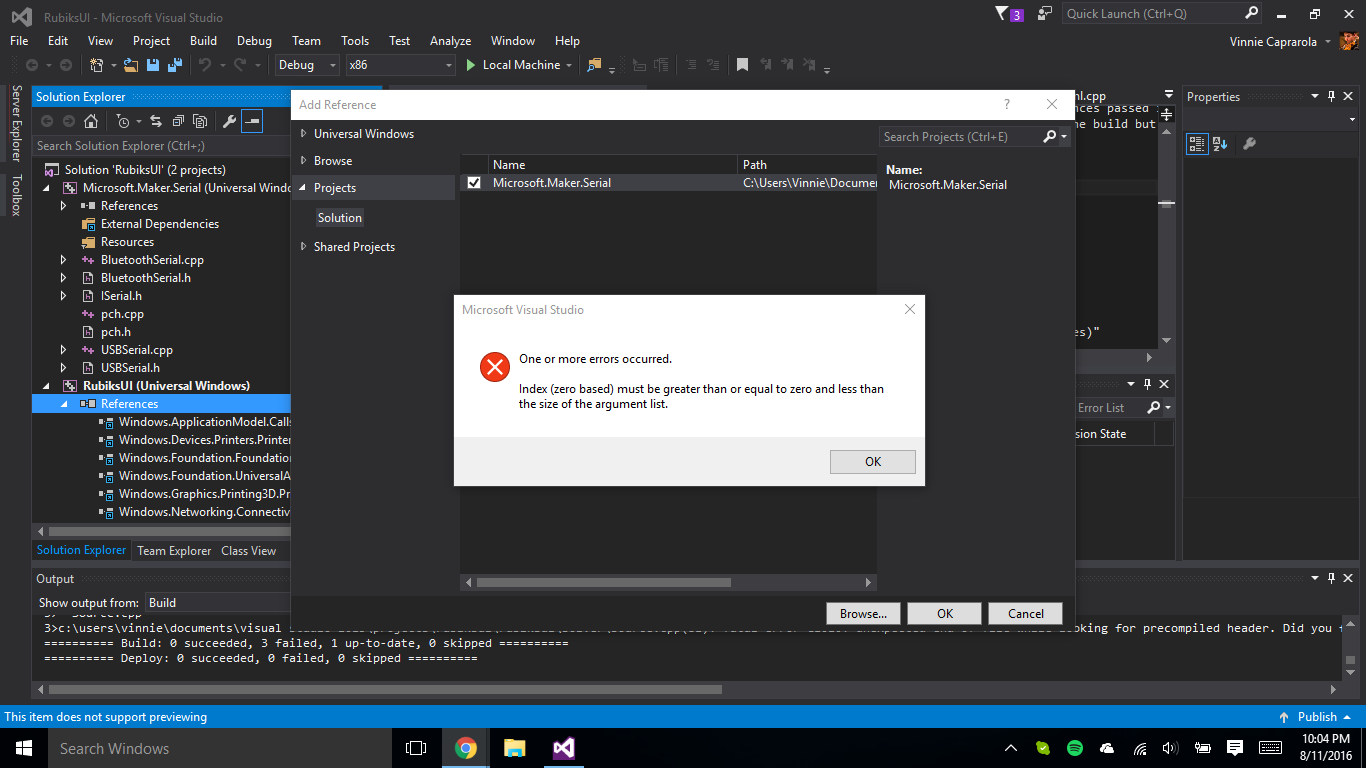
Task: Collapse the Microsoft.Maker.Serial project node
Action: coord(46,188)
